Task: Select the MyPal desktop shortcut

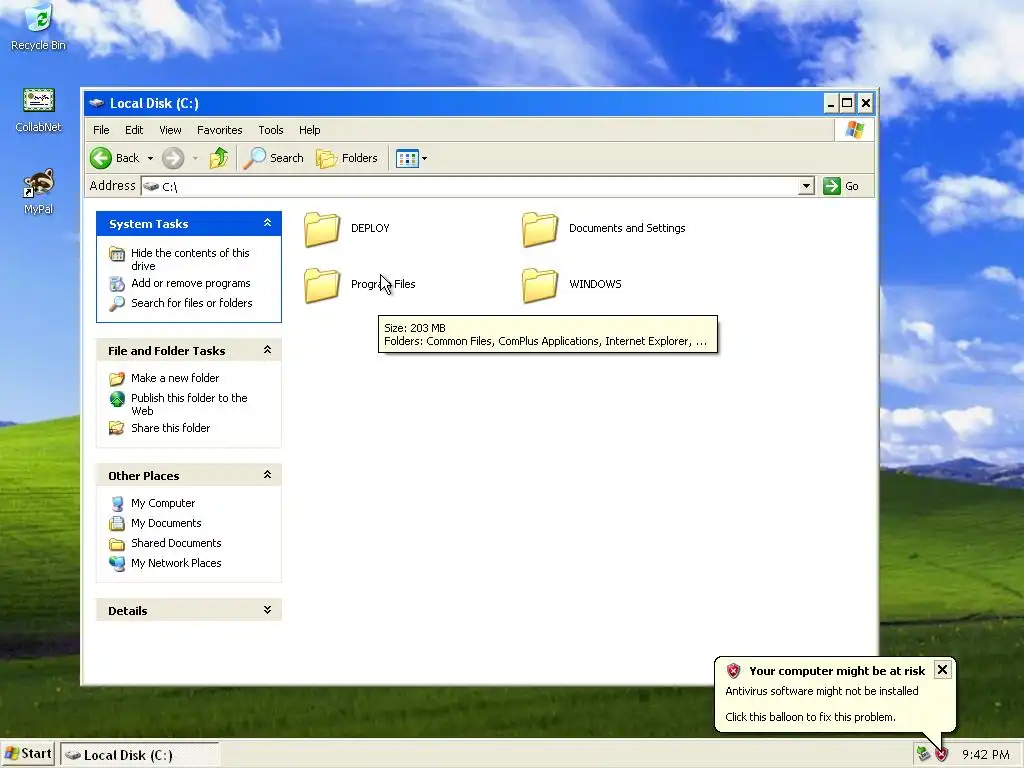Action: (x=38, y=191)
